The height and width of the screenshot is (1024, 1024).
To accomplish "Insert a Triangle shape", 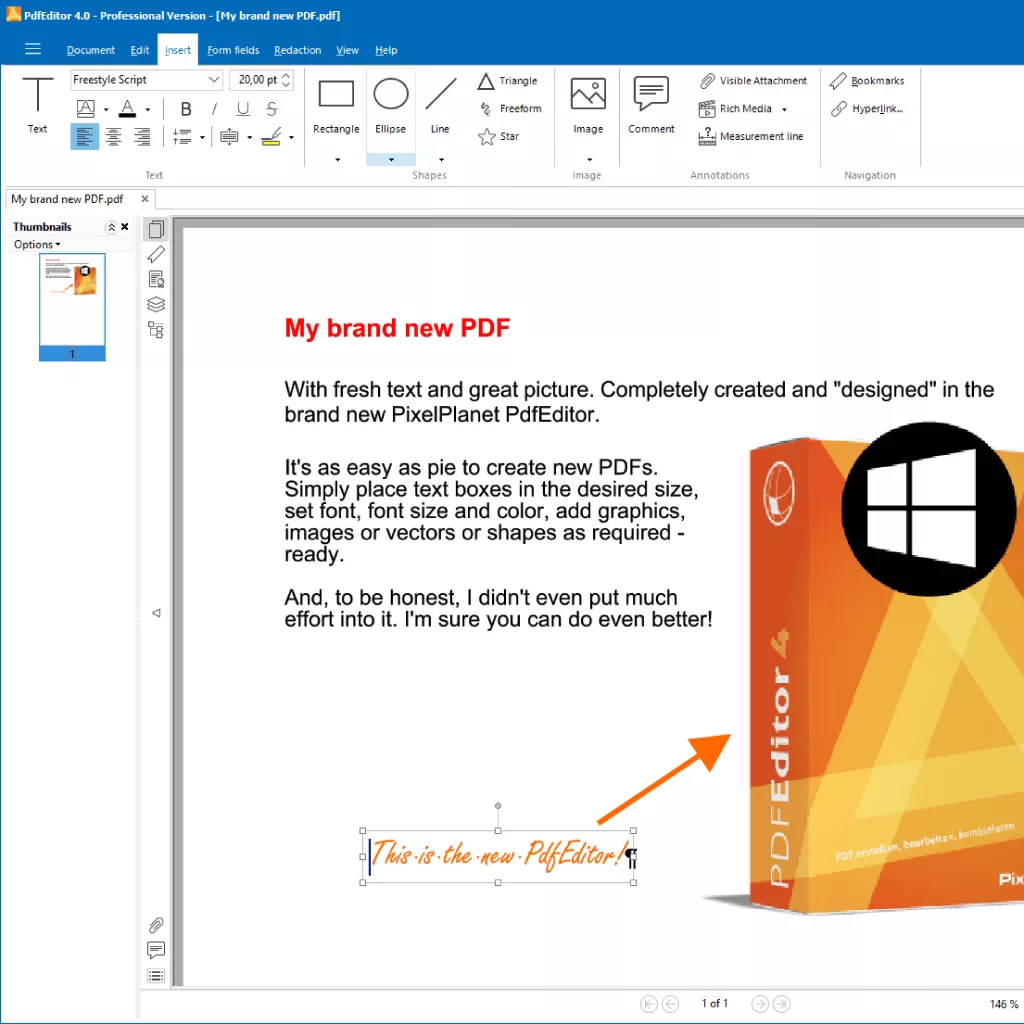I will pyautogui.click(x=507, y=81).
